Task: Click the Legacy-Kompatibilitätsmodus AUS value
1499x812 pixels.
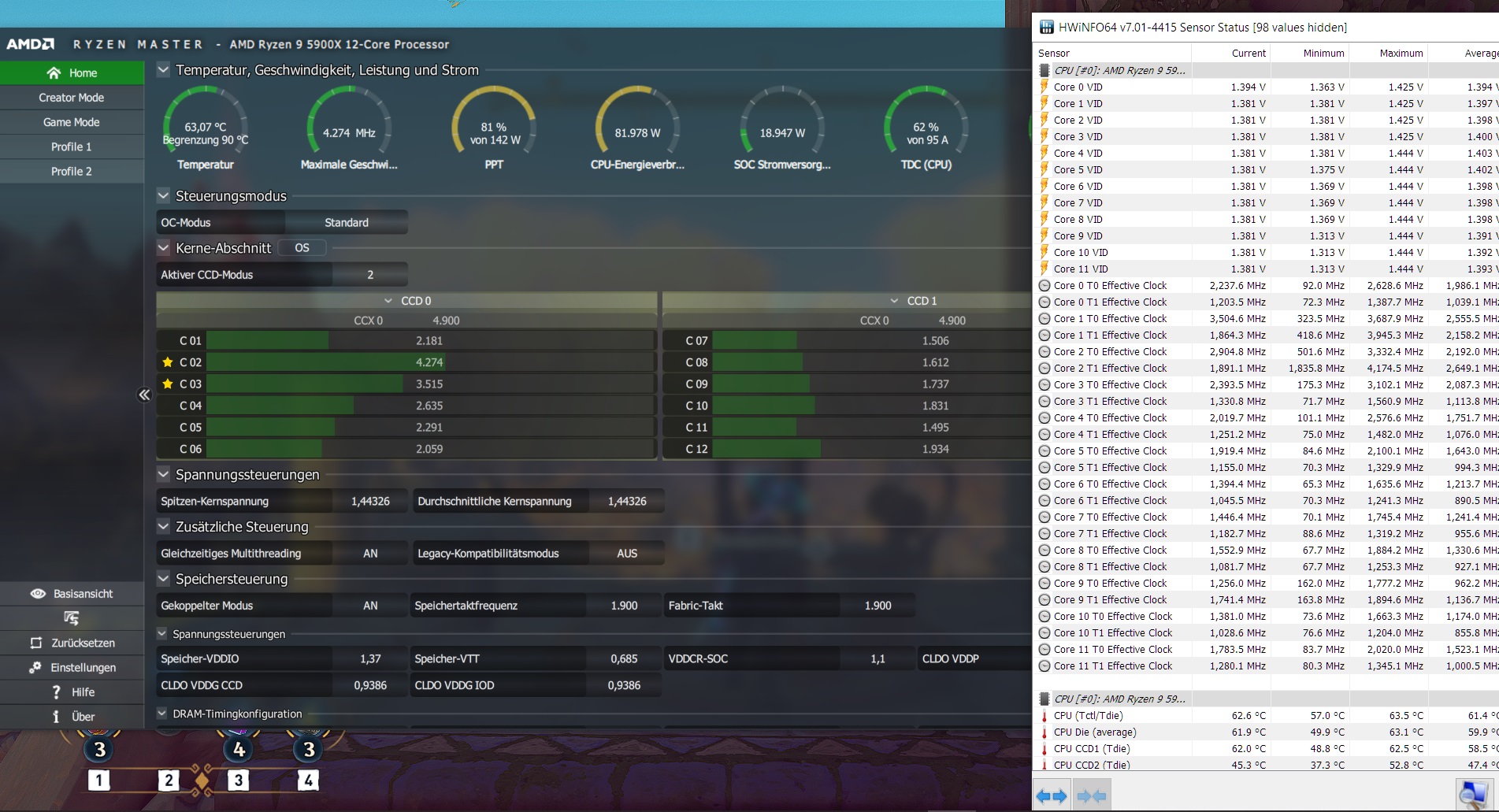Action: coord(627,554)
